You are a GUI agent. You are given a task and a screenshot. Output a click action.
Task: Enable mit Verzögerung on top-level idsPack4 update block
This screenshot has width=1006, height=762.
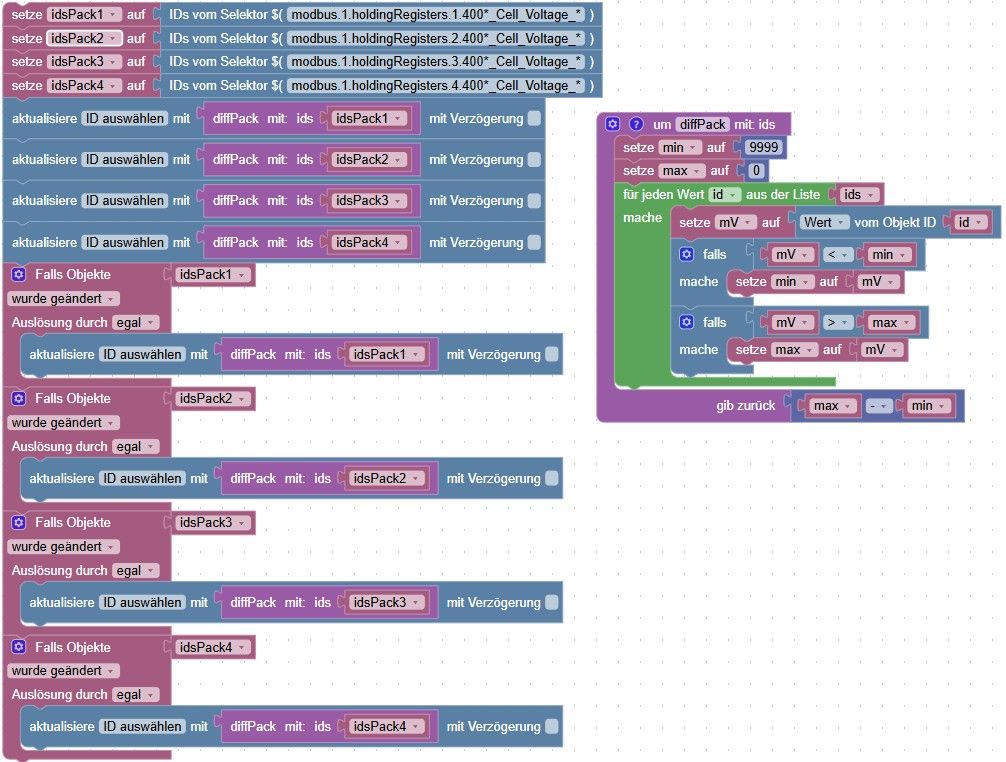click(x=534, y=242)
